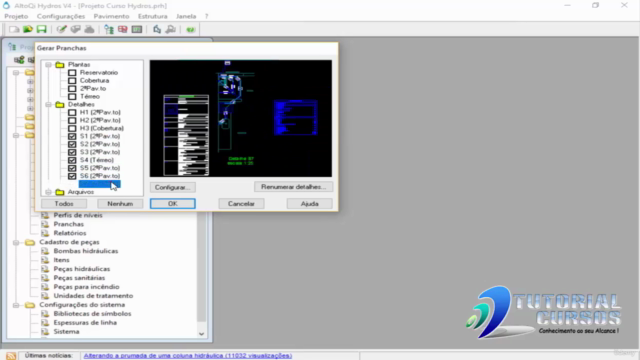Click the black drawing preview thumbnail
This screenshot has height=360, width=640.
pos(241,118)
